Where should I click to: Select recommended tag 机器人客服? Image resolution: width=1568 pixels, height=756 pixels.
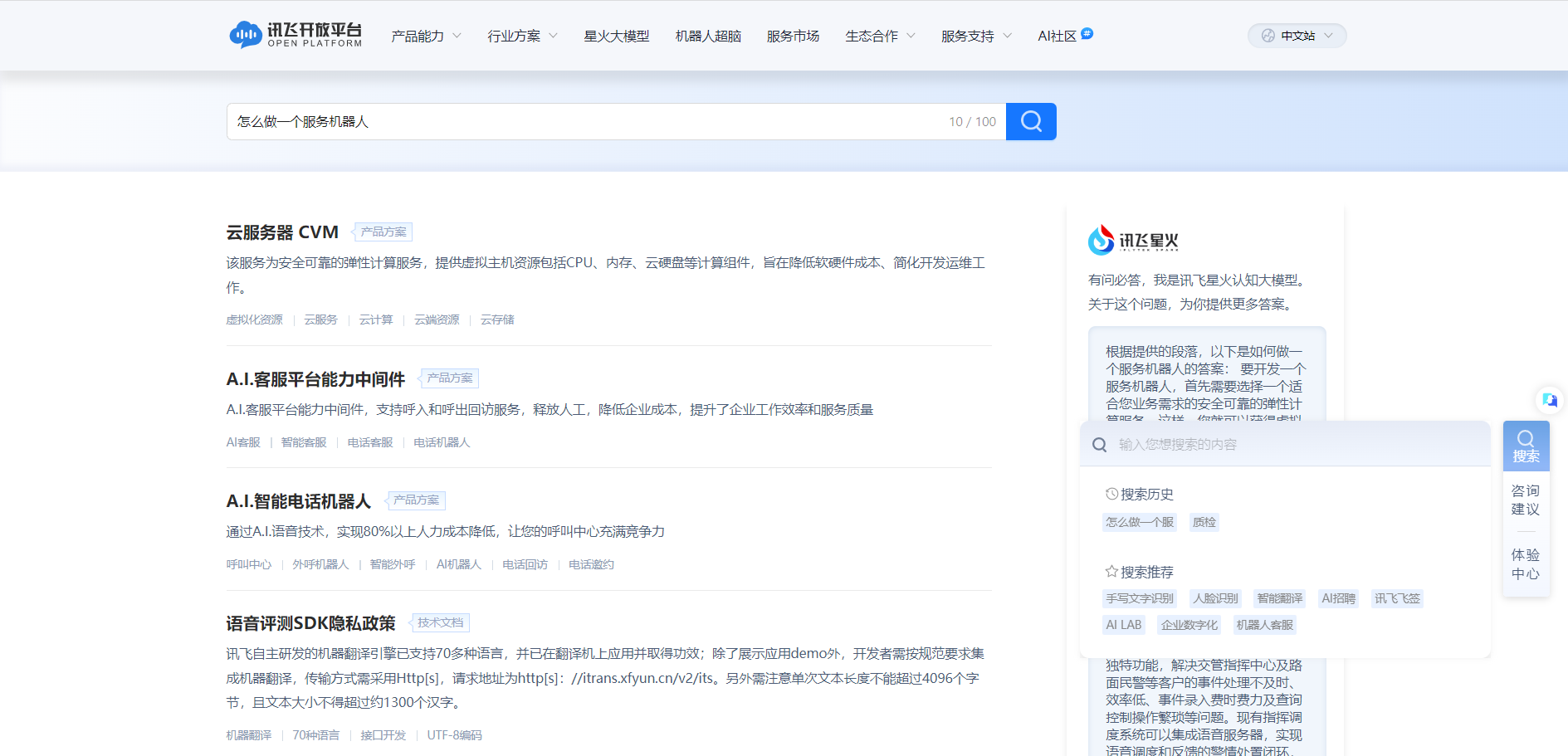pyautogui.click(x=1264, y=625)
